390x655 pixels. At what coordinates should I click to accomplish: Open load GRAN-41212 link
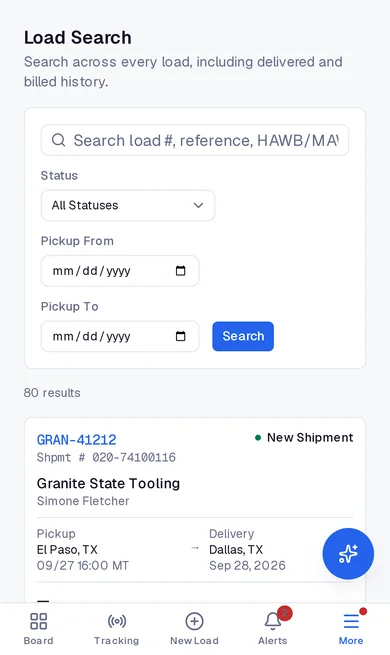pos(76,439)
